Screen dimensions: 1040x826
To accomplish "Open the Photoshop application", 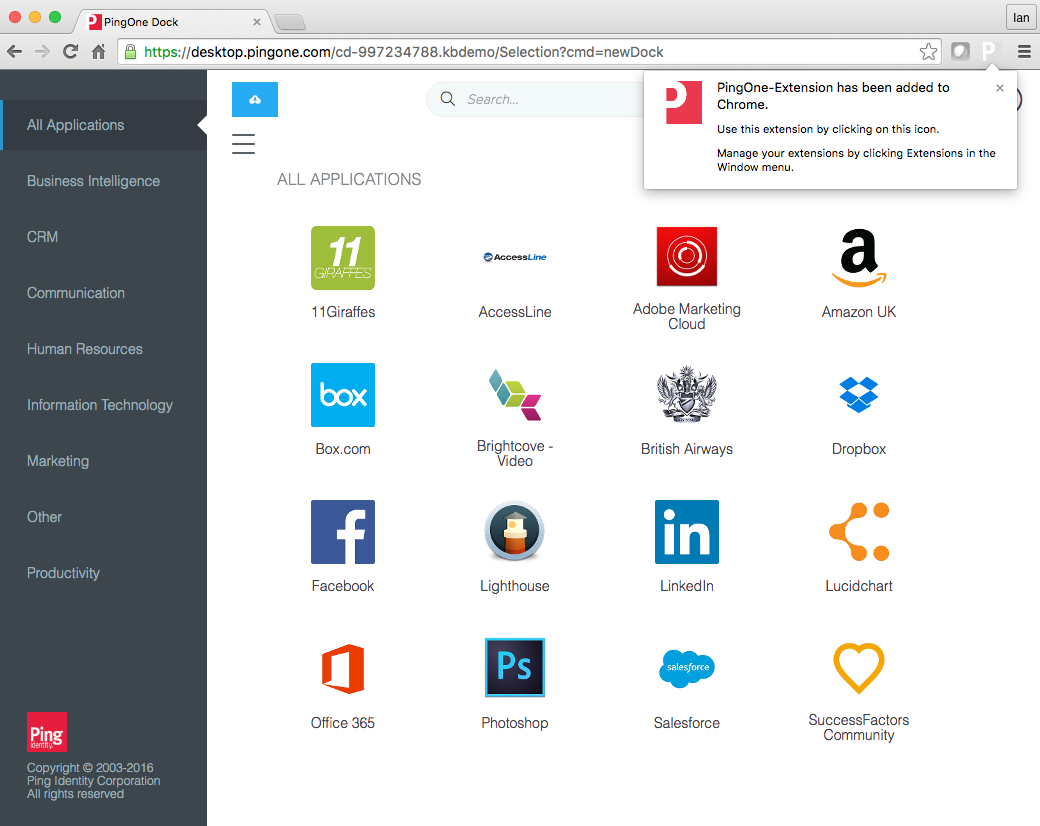I will click(x=515, y=667).
